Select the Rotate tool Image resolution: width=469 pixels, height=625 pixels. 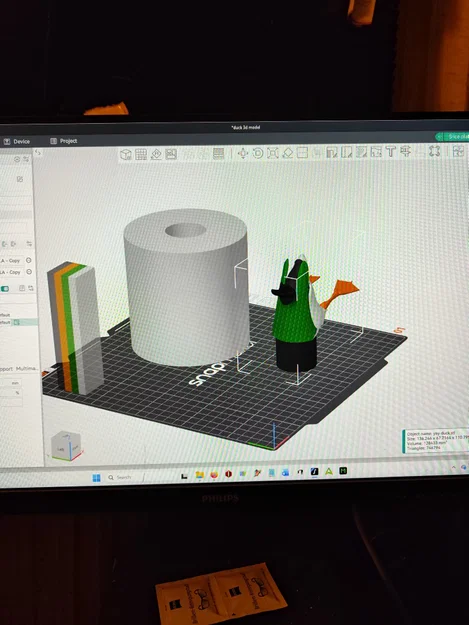[x=258, y=153]
